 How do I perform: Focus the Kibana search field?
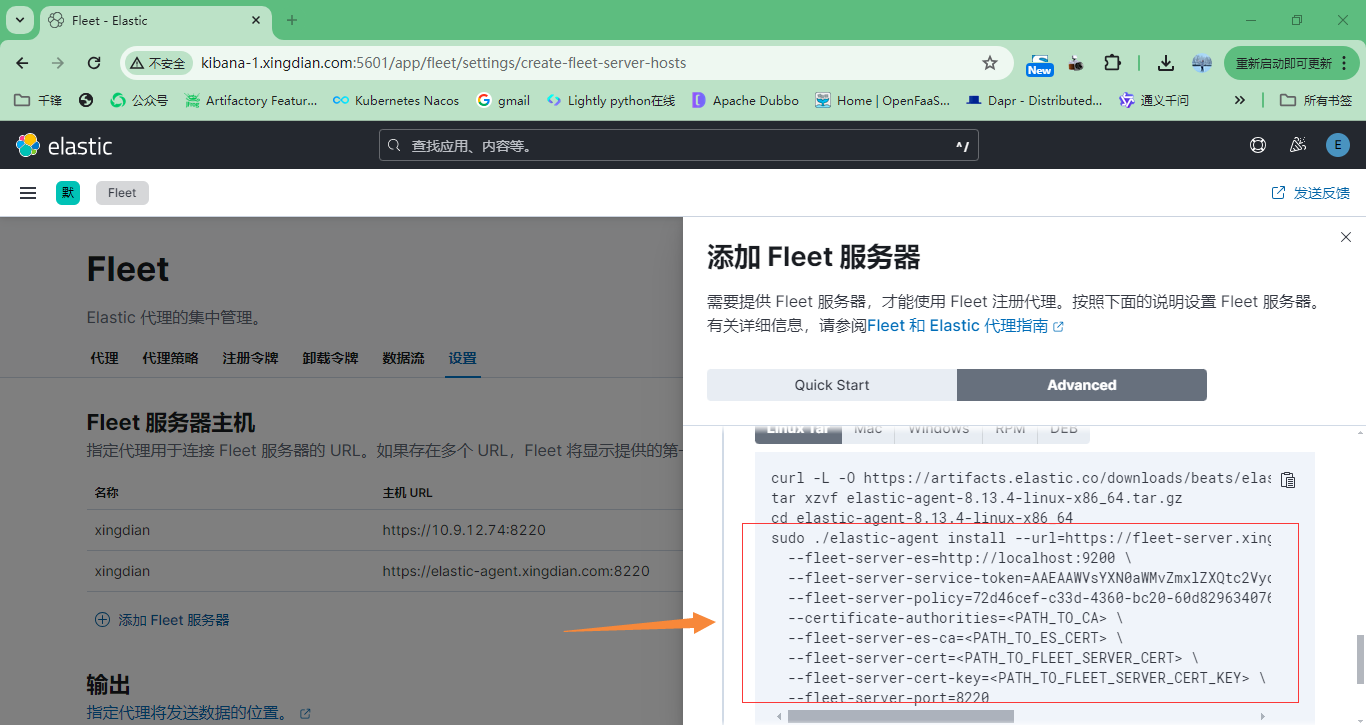[679, 146]
